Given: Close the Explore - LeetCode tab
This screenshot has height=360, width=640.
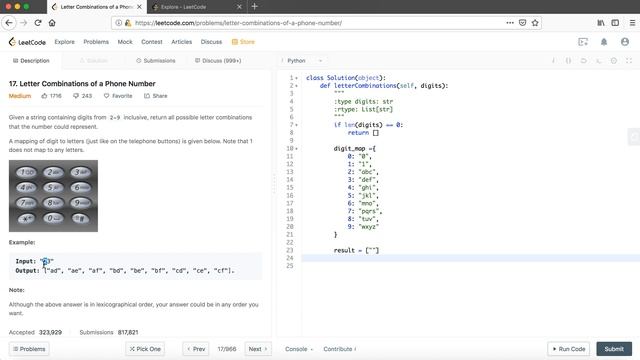Looking at the screenshot, I should coord(239,7).
